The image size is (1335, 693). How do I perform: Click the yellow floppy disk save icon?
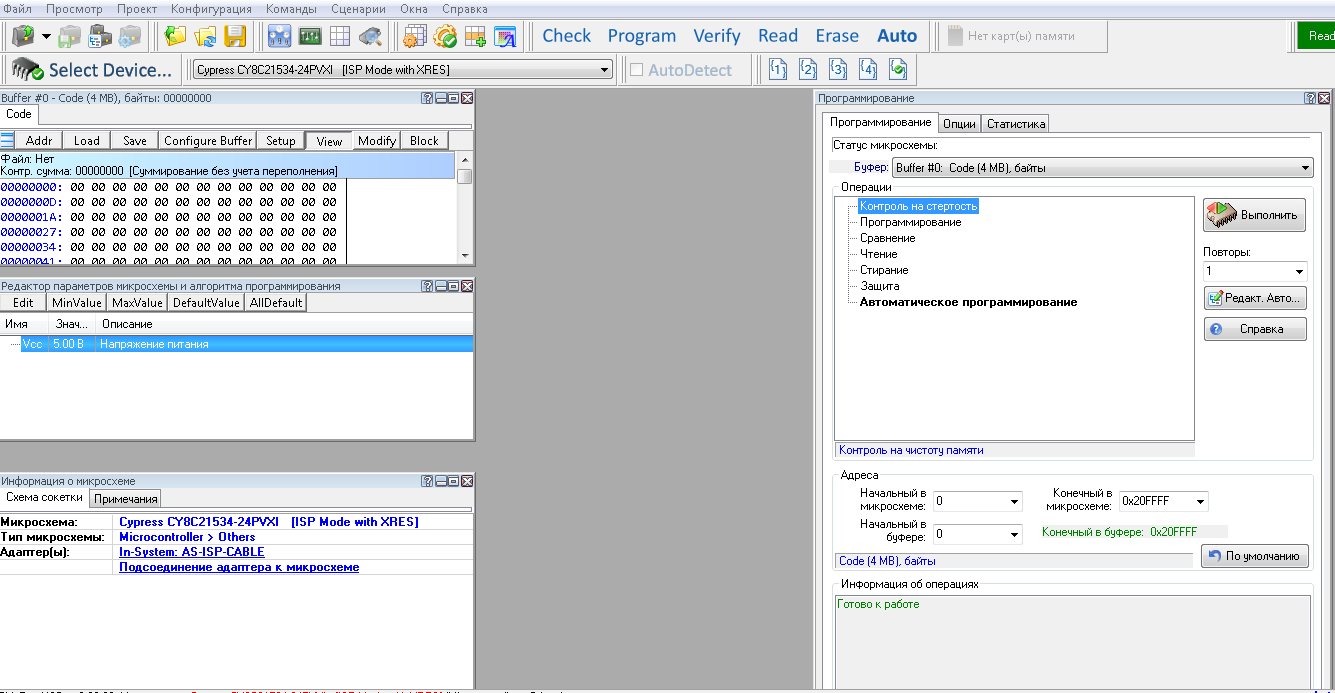point(235,37)
